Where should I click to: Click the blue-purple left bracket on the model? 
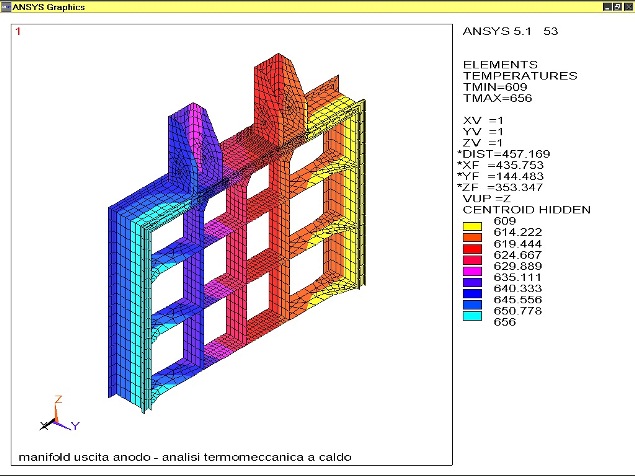[194, 148]
